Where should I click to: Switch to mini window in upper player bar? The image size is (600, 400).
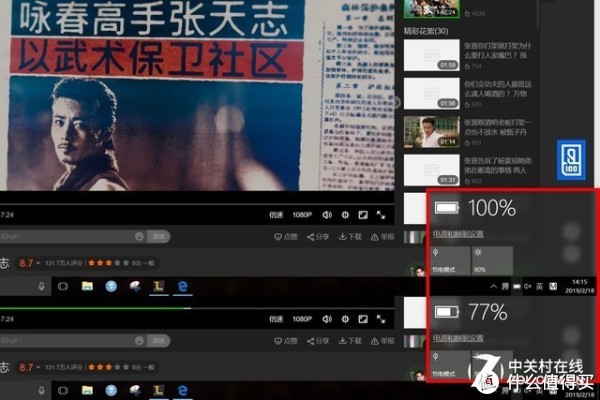(363, 215)
